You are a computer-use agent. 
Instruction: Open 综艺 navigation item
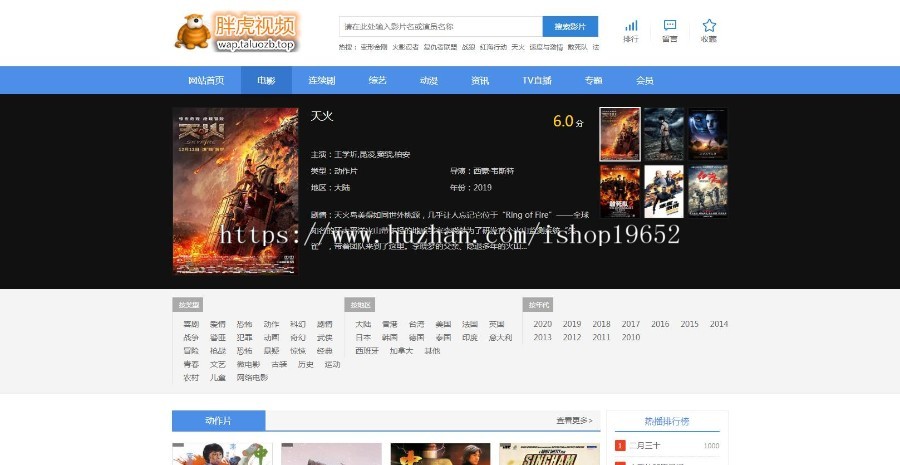point(377,80)
